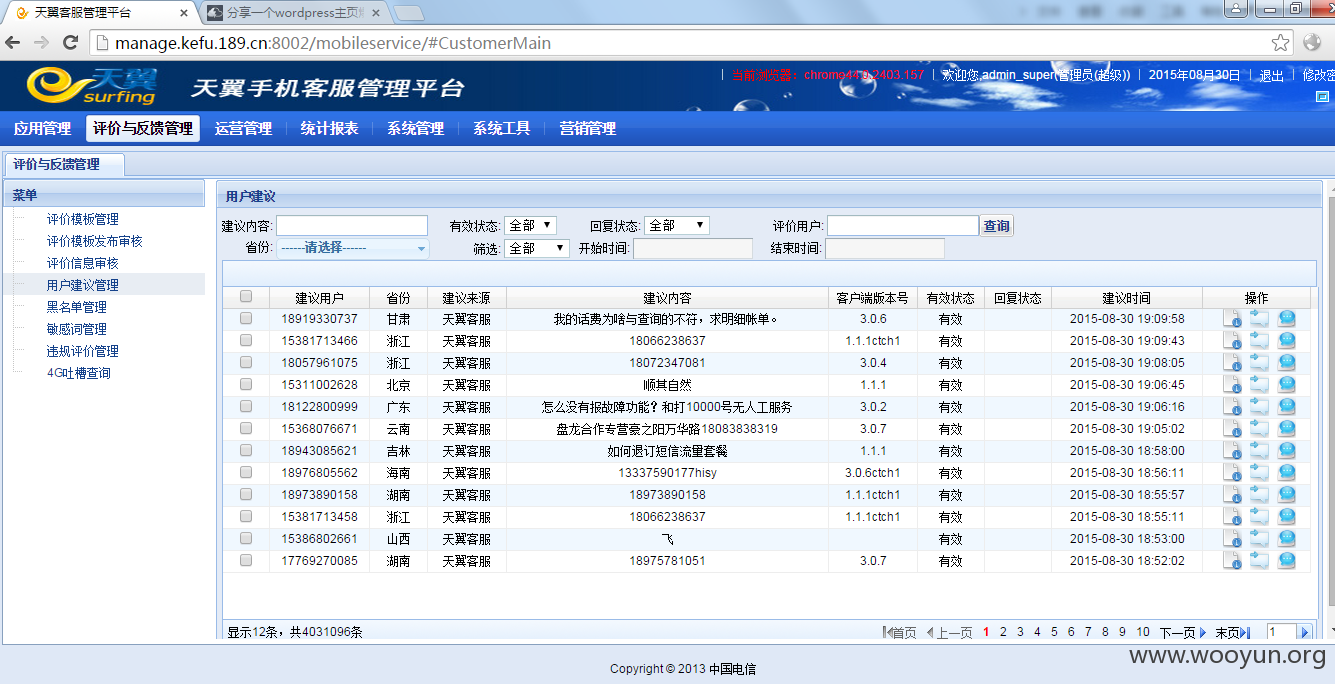Open the 筛选 dropdown
This screenshot has height=684, width=1335.
click(x=537, y=248)
